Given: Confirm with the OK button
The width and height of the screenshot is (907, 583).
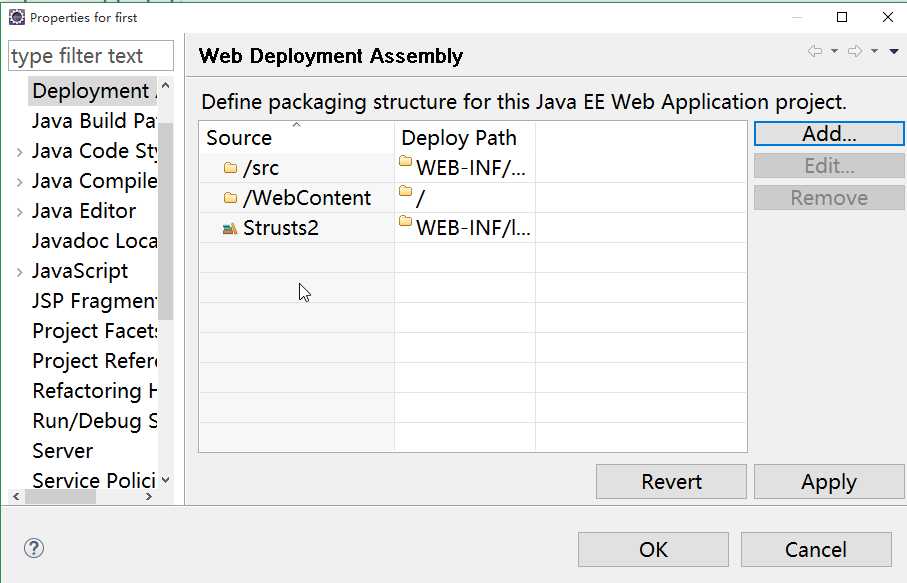Looking at the screenshot, I should 653,549.
